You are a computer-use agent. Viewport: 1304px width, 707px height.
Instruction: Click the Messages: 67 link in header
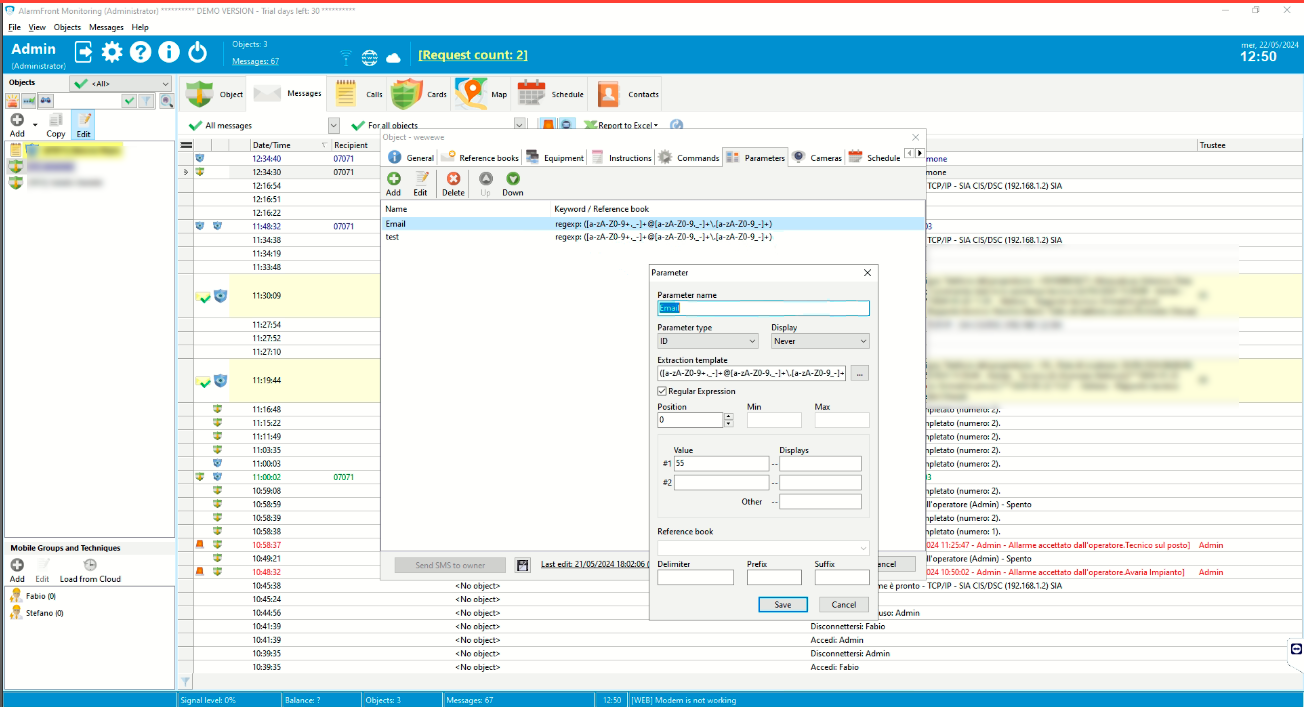[x=255, y=61]
